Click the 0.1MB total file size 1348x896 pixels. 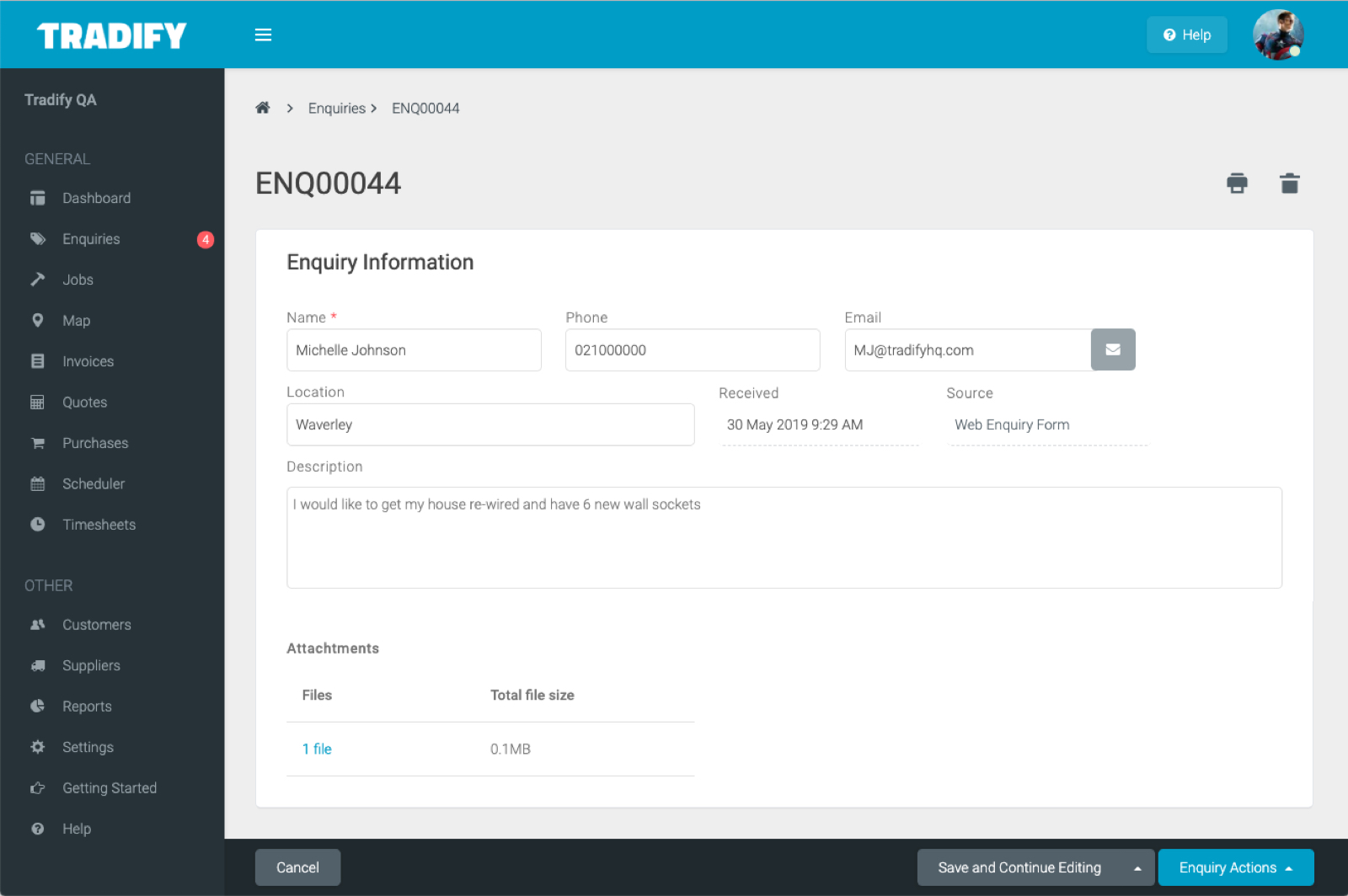click(x=511, y=749)
